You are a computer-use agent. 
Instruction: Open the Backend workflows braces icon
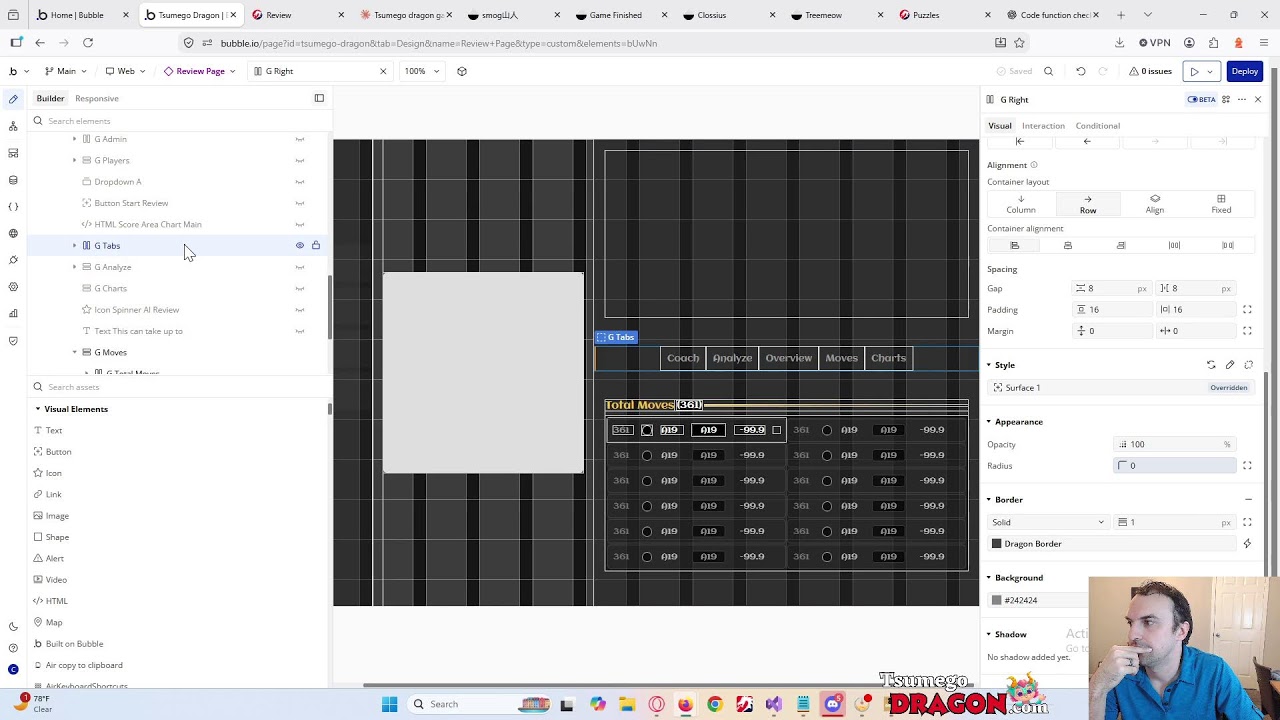(x=13, y=207)
